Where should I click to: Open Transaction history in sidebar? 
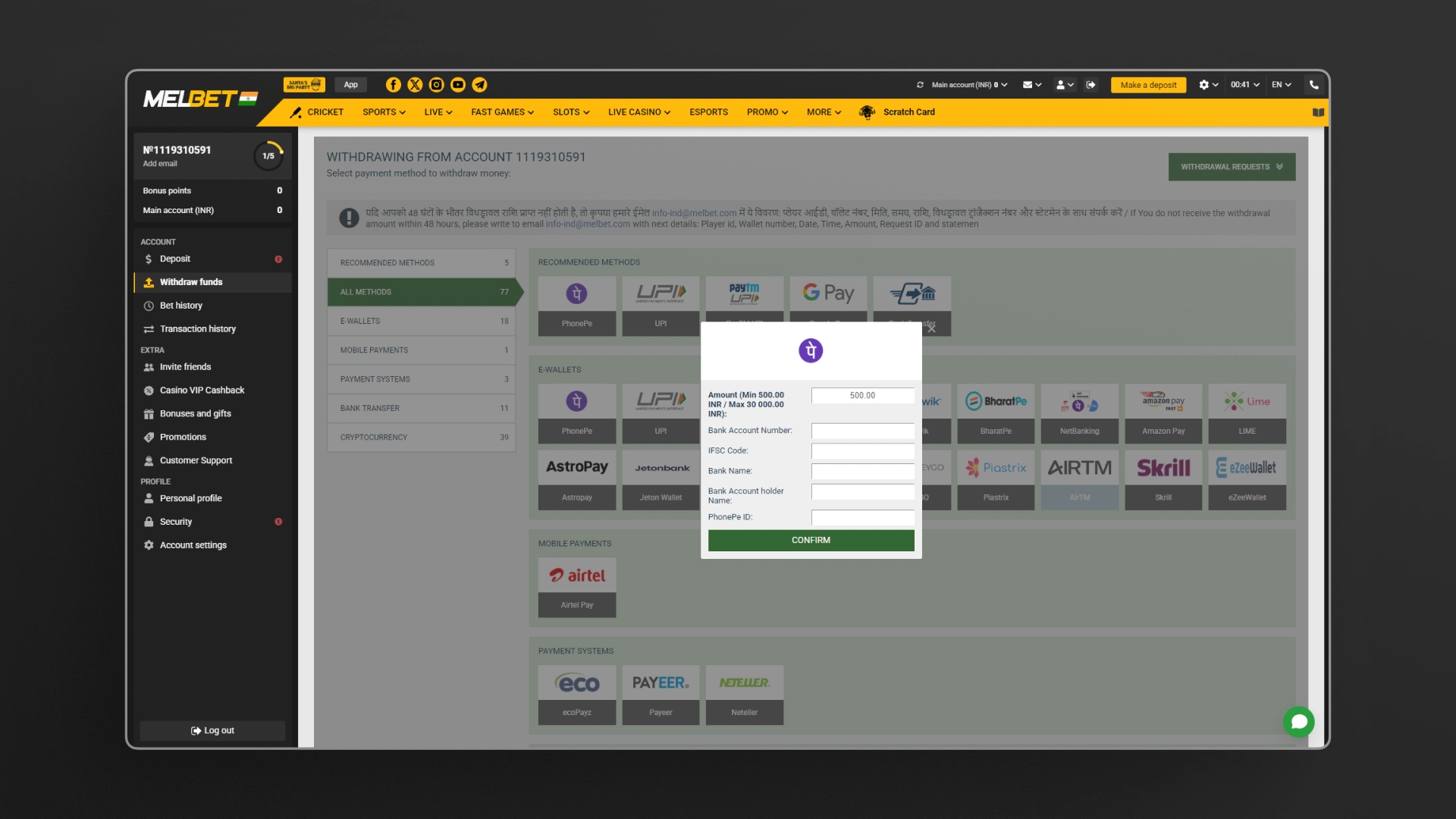[x=197, y=329]
